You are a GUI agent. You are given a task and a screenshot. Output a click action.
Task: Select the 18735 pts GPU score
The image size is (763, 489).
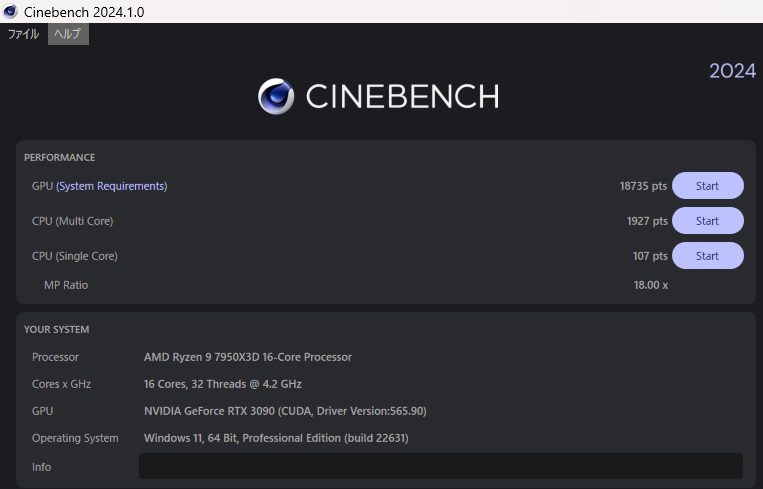tap(643, 186)
